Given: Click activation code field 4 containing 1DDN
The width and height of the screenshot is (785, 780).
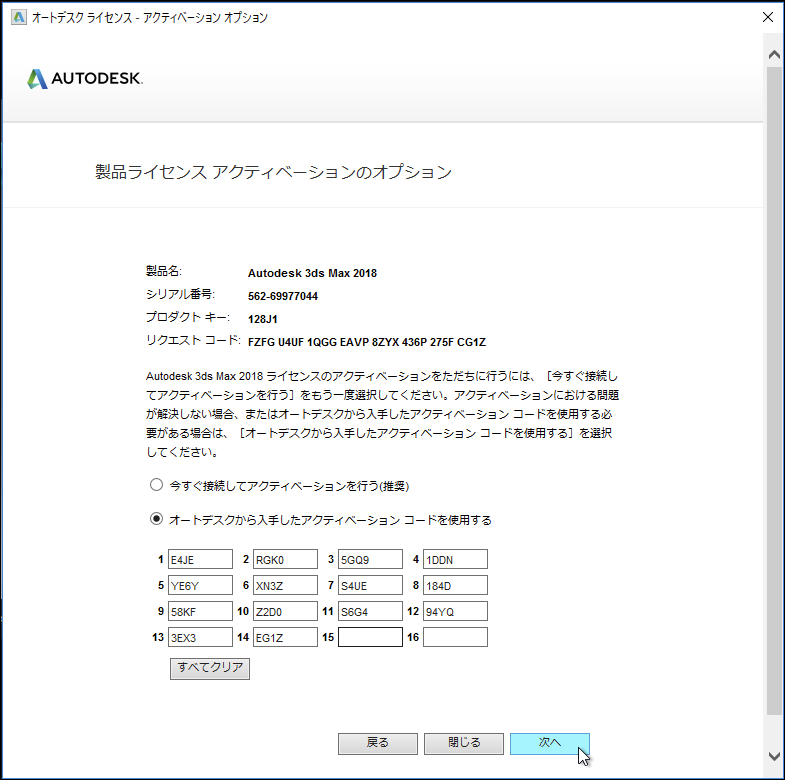Looking at the screenshot, I should pos(455,559).
